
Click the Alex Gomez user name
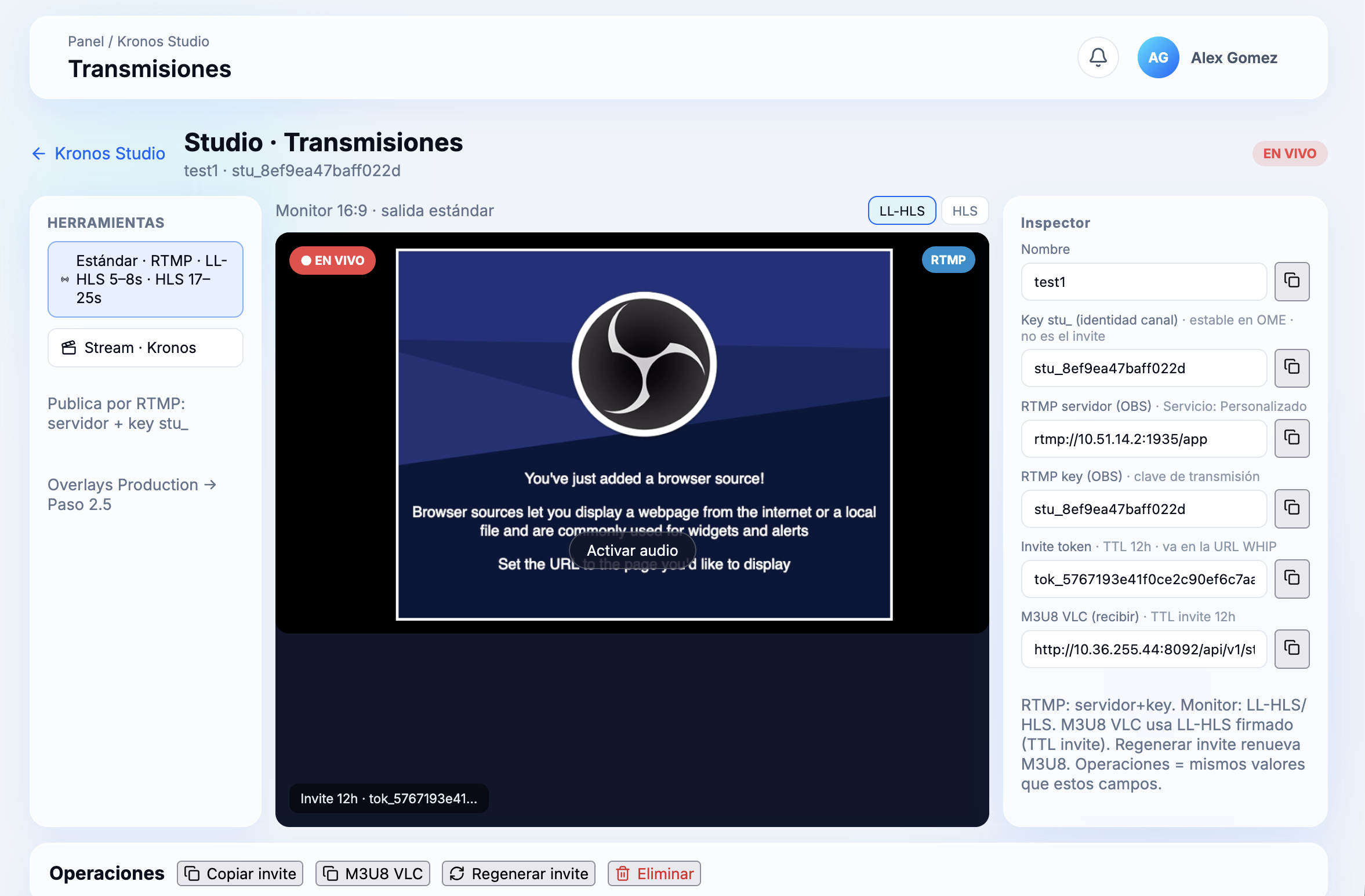(x=1234, y=58)
